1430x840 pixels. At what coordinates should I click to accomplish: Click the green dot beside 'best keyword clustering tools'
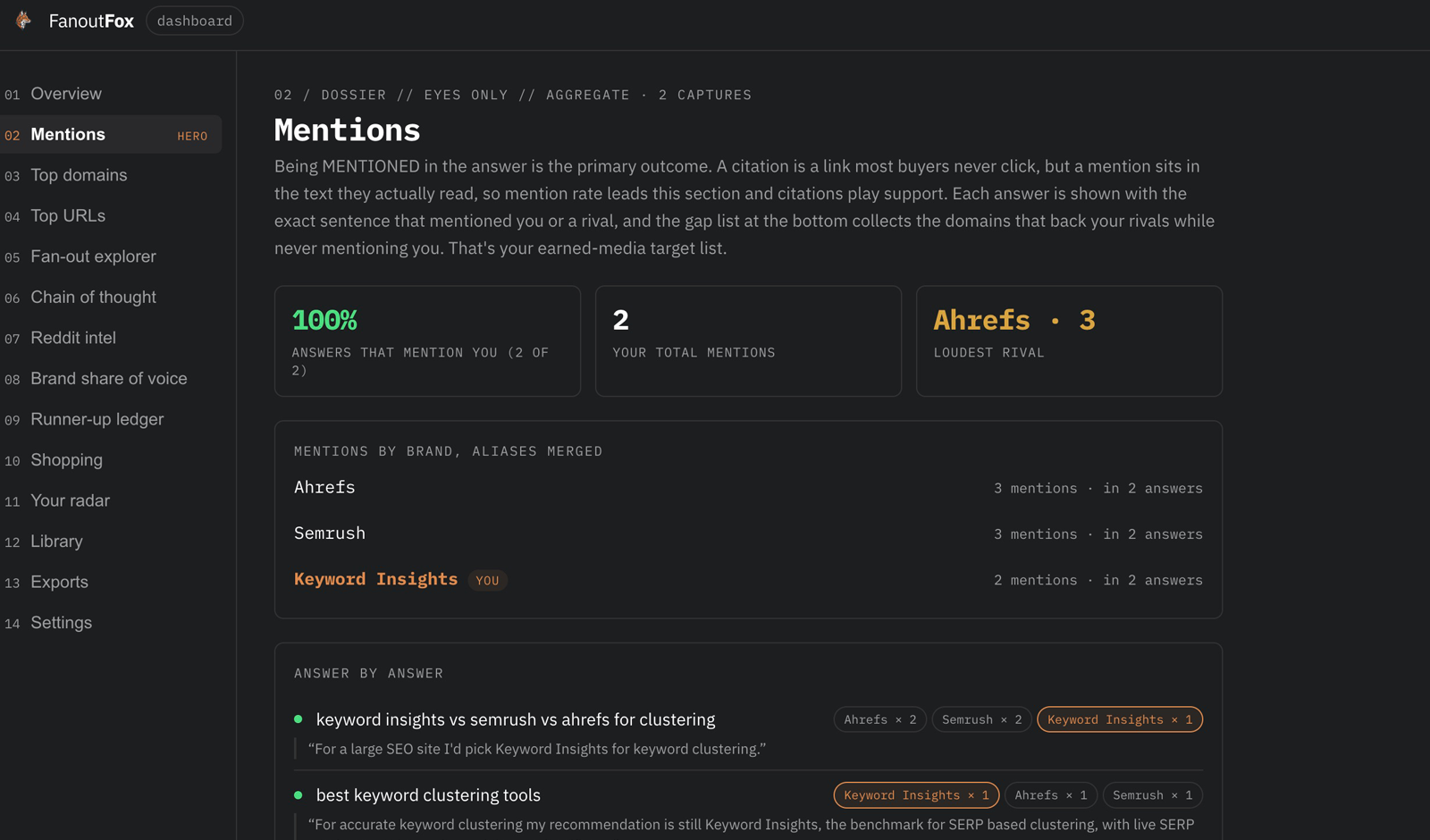click(x=299, y=794)
